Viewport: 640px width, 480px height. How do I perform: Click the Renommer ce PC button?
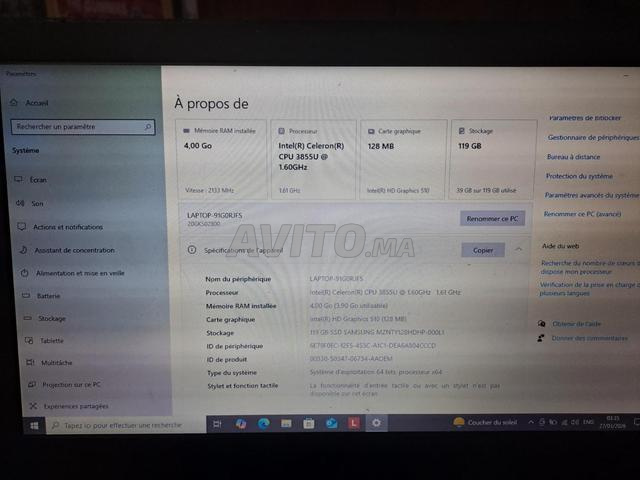click(x=492, y=218)
